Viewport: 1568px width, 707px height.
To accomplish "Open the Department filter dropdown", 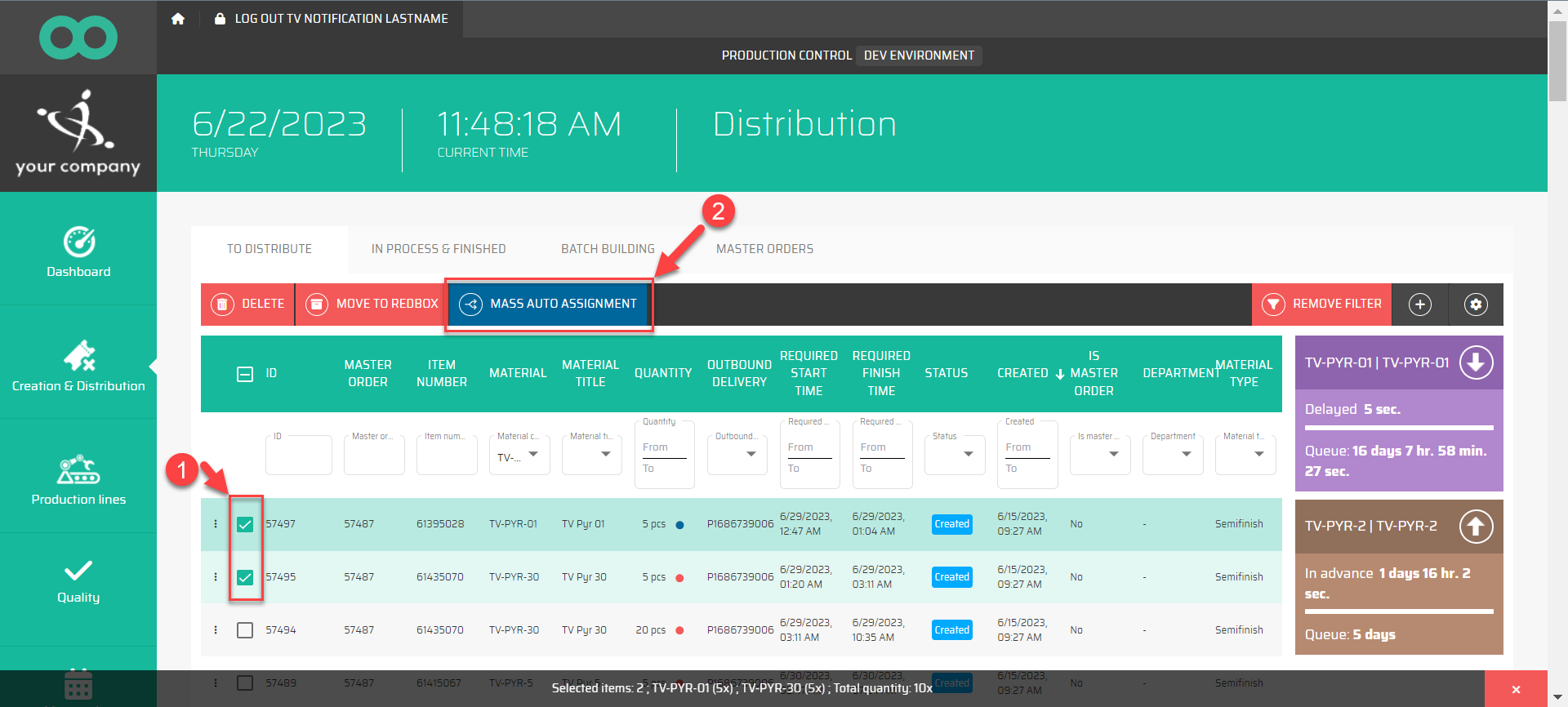I will 1173,454.
